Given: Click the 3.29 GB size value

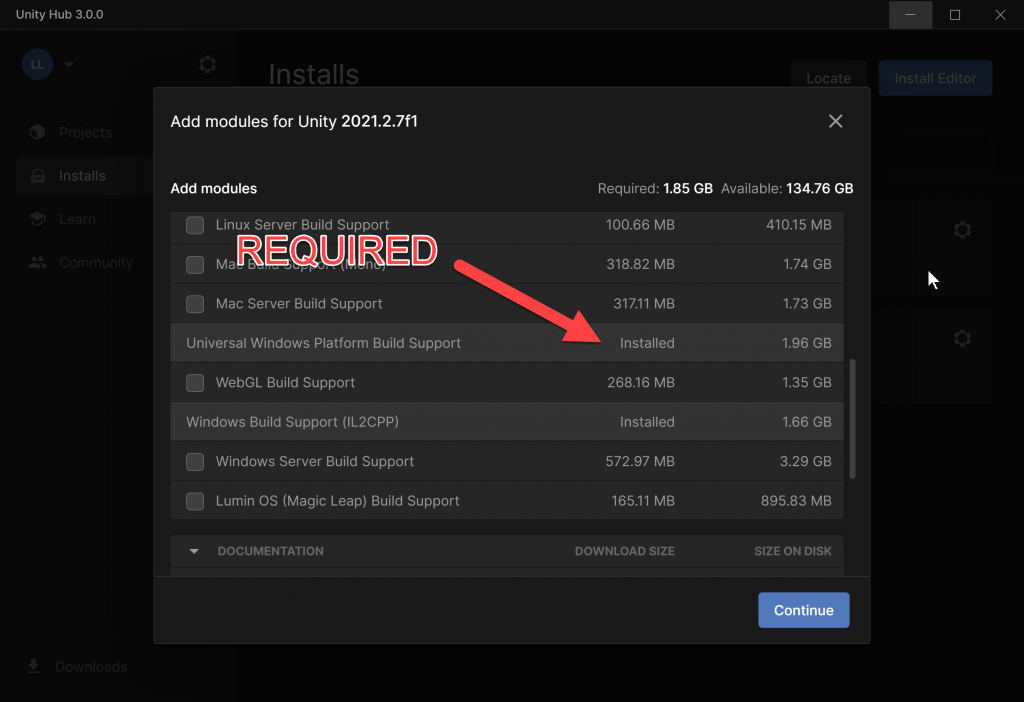Looking at the screenshot, I should pyautogui.click(x=805, y=462).
